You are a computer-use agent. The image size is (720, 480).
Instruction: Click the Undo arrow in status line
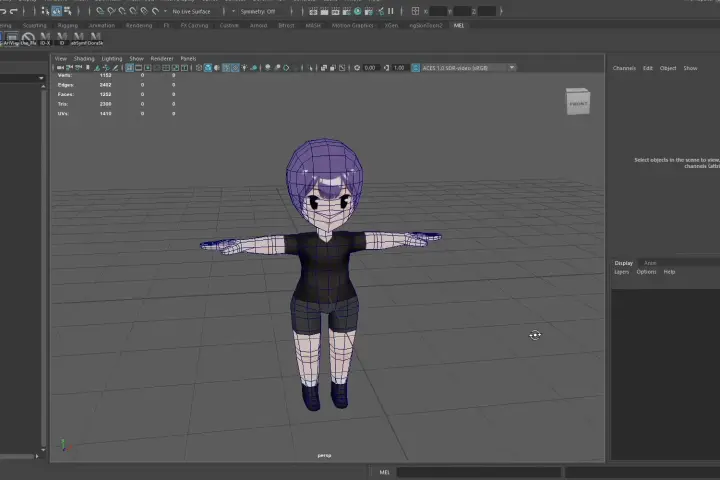click(3, 11)
